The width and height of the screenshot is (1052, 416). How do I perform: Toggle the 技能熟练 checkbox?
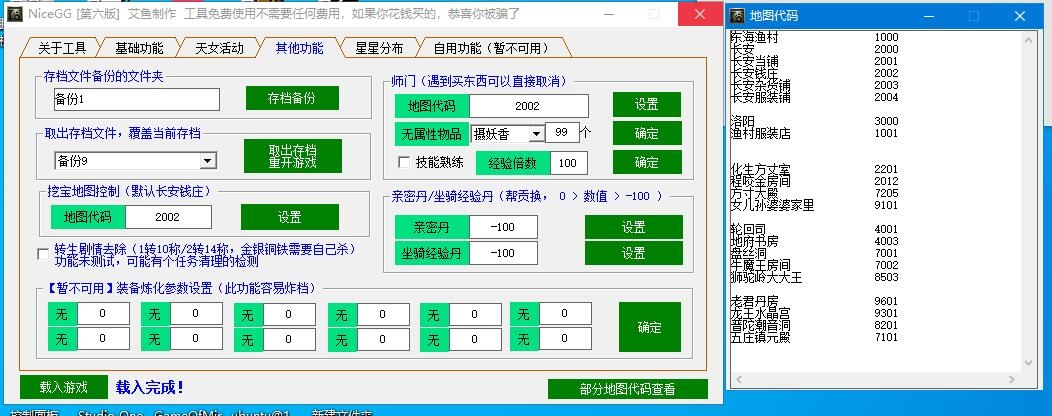pos(404,162)
